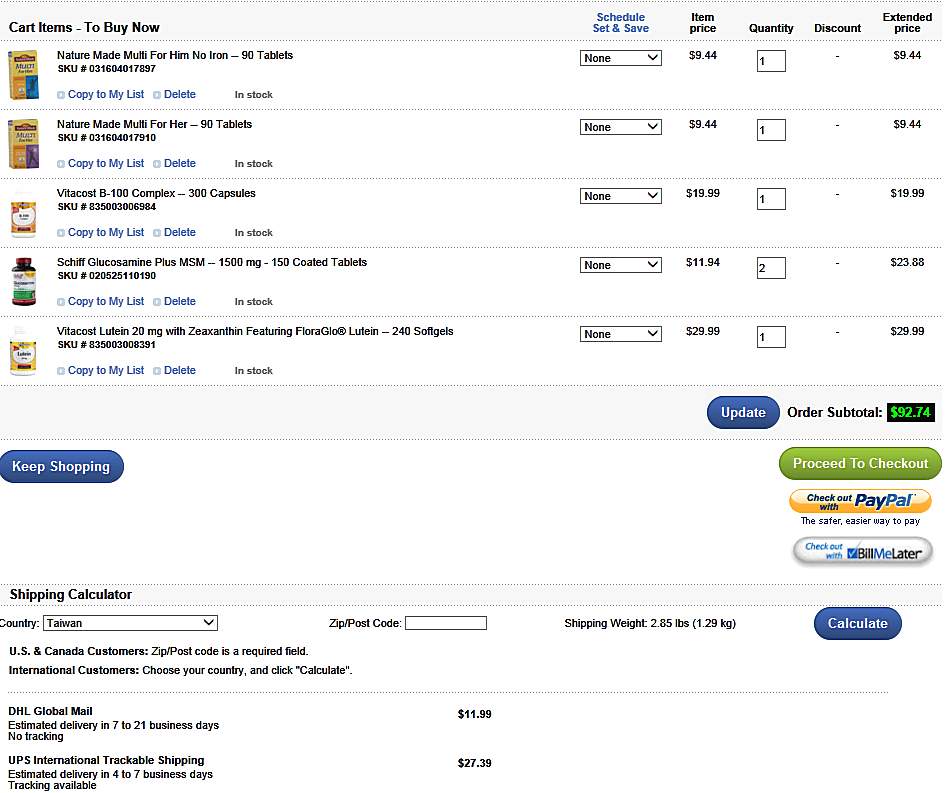The image size is (945, 793).
Task: Click UPS International Trackable Shipping option text
Action: (x=106, y=760)
